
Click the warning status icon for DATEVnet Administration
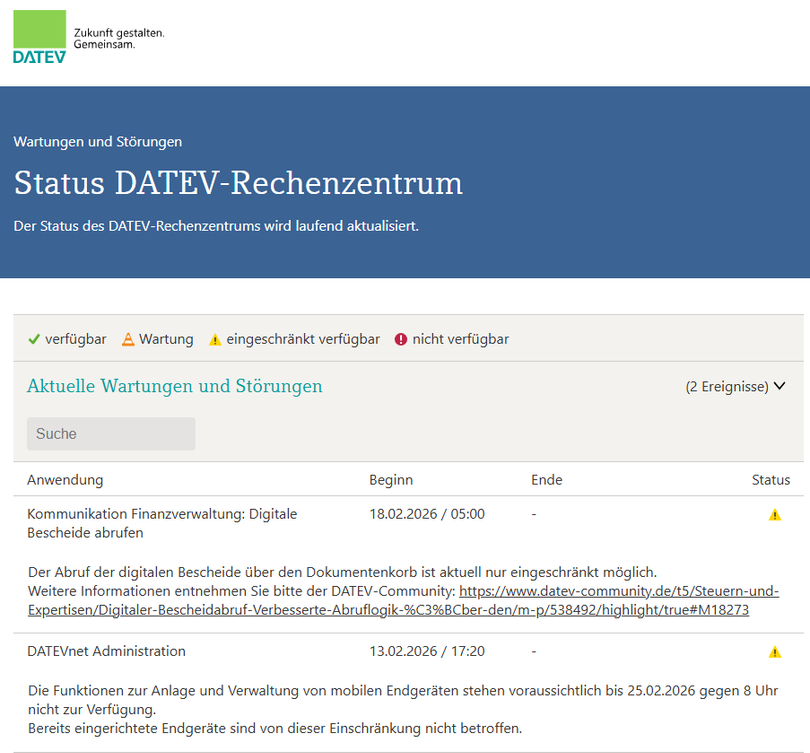pyautogui.click(x=775, y=652)
